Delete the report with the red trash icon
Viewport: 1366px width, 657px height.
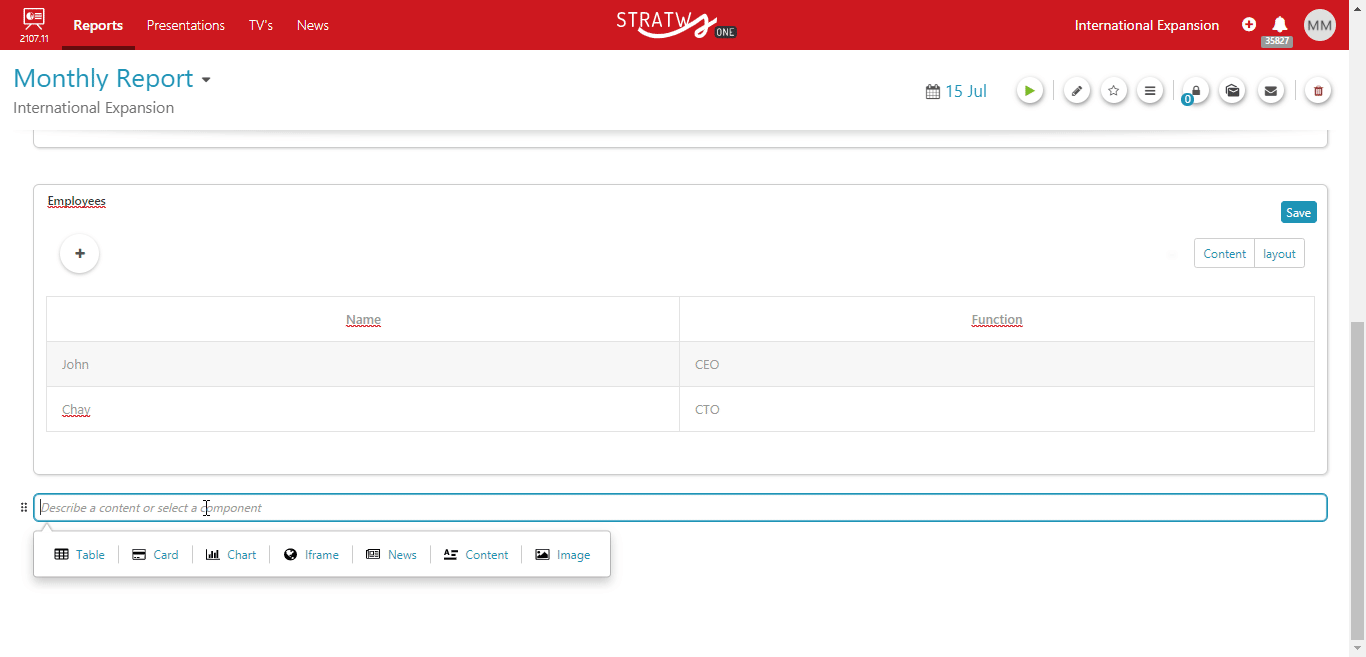tap(1318, 91)
